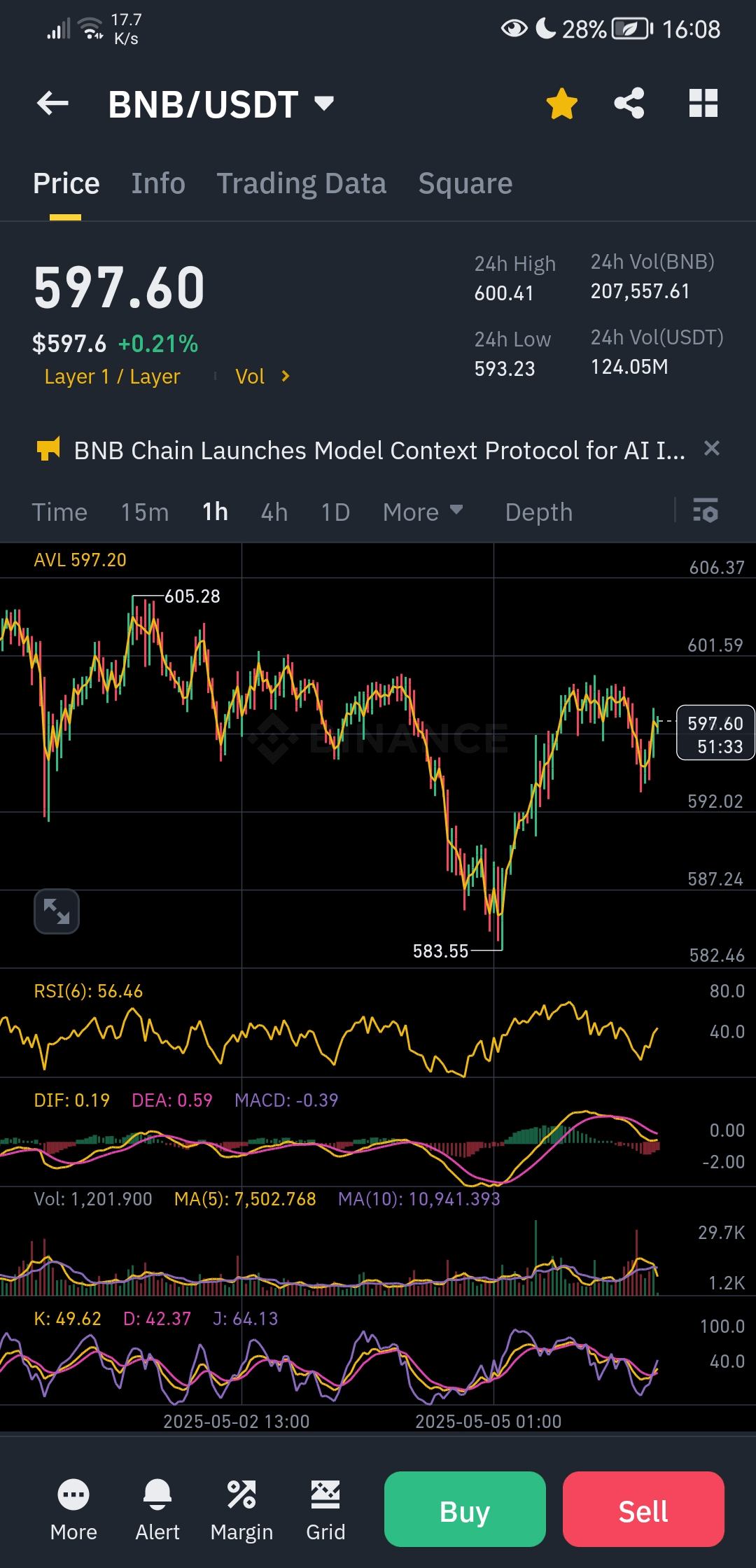
Task: Tap the MACD: -0.39 indicator label
Action: click(286, 1100)
